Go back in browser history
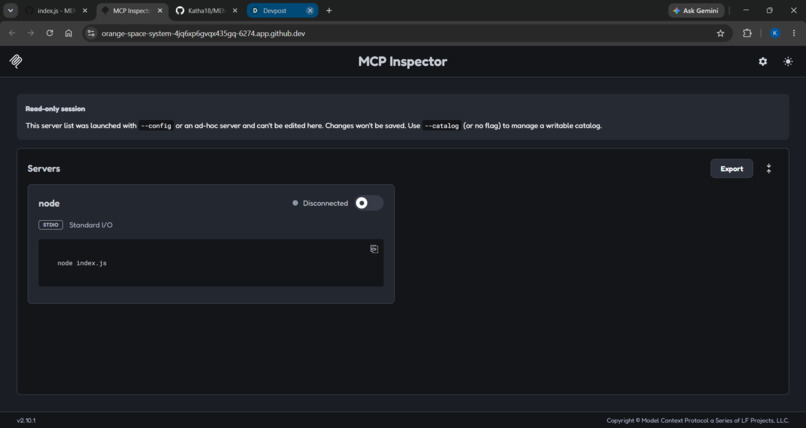Viewport: 806px width, 428px height. pyautogui.click(x=12, y=33)
